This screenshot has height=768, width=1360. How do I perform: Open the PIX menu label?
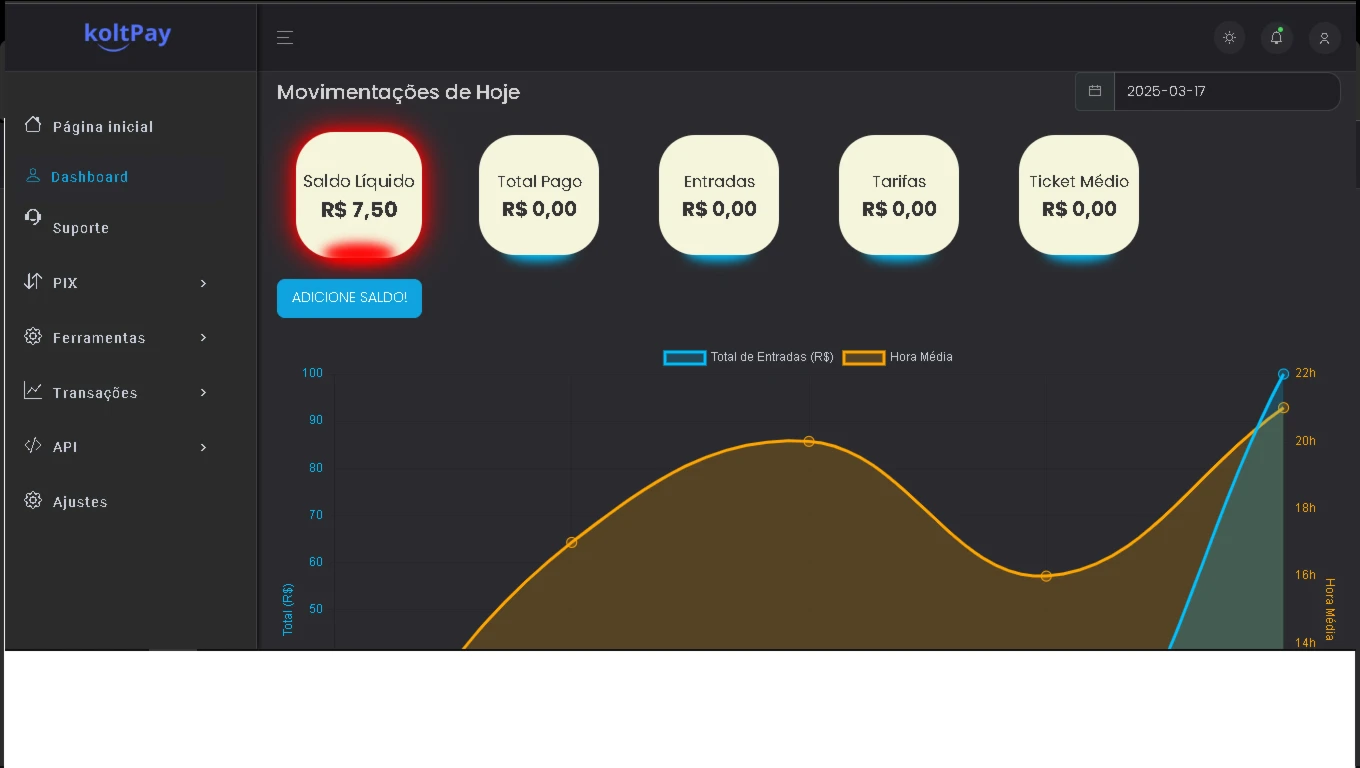coord(65,283)
